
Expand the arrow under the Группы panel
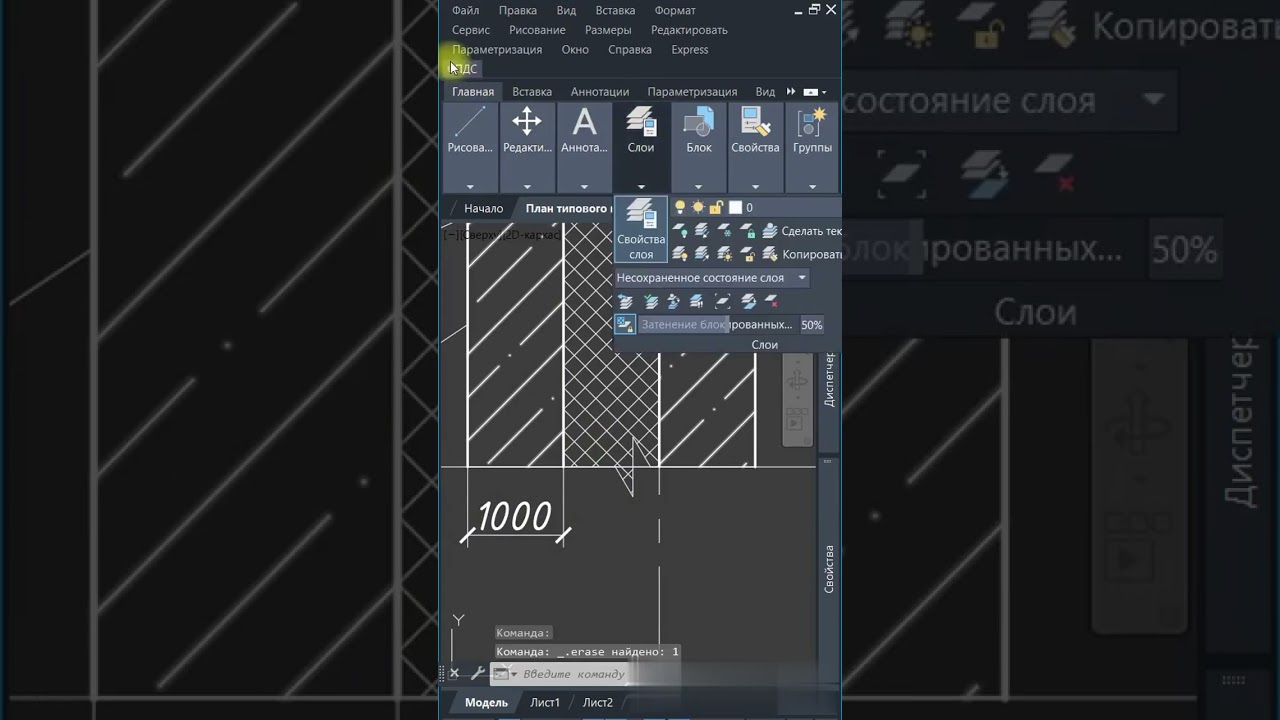[x=812, y=186]
